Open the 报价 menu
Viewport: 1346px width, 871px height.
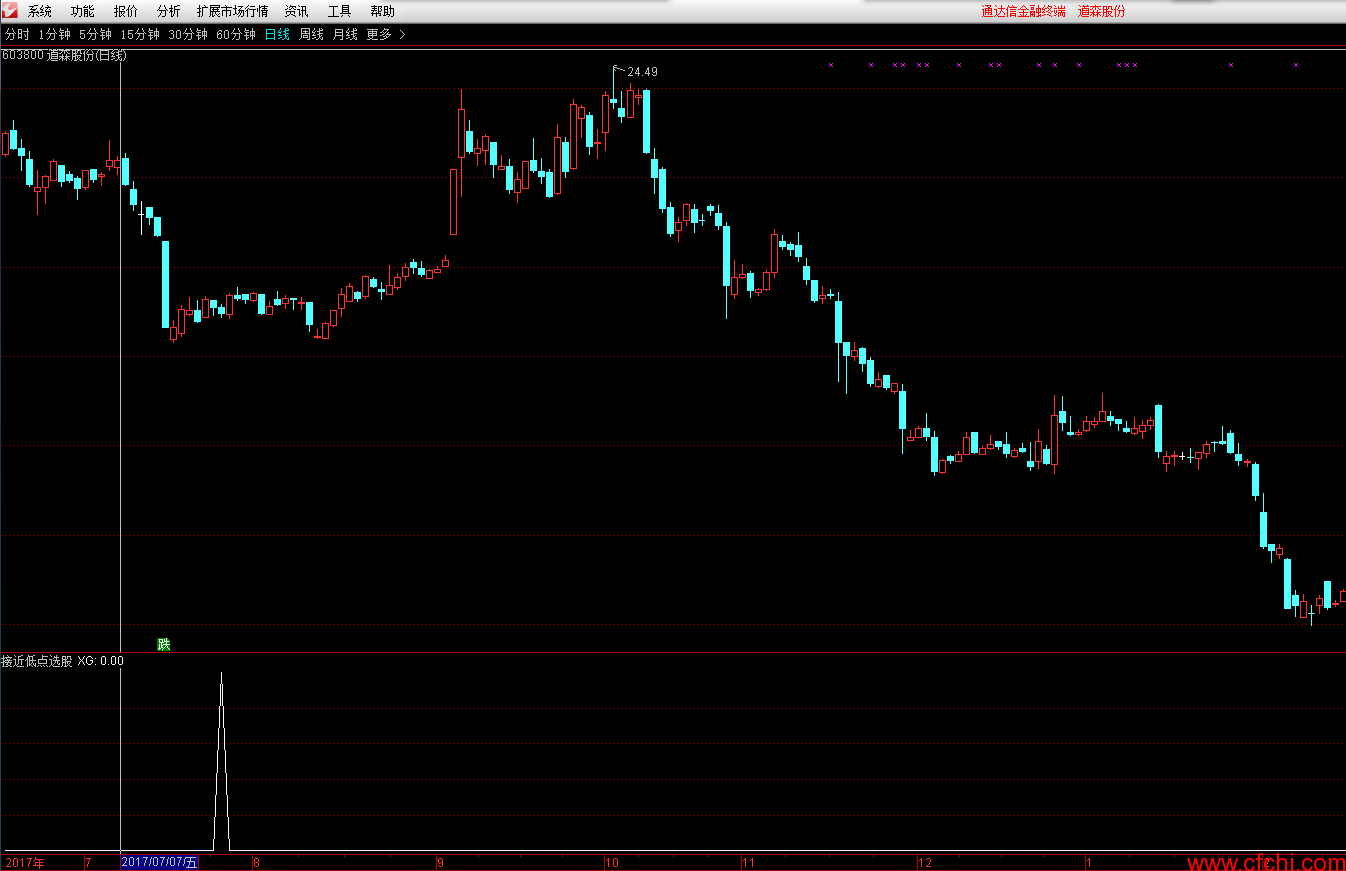point(126,12)
